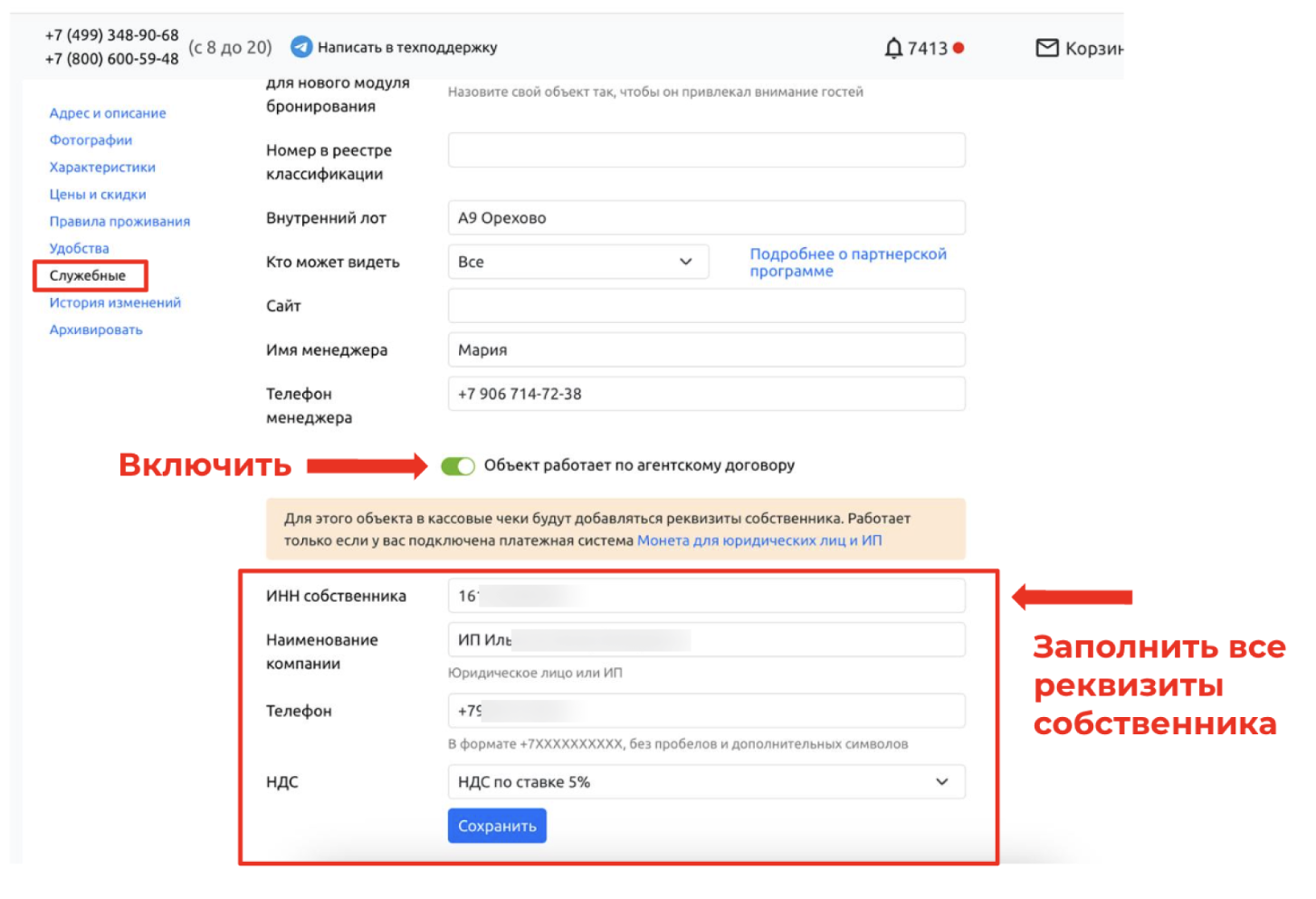Open the cart envelope icon
1316x899 pixels.
[1047, 48]
